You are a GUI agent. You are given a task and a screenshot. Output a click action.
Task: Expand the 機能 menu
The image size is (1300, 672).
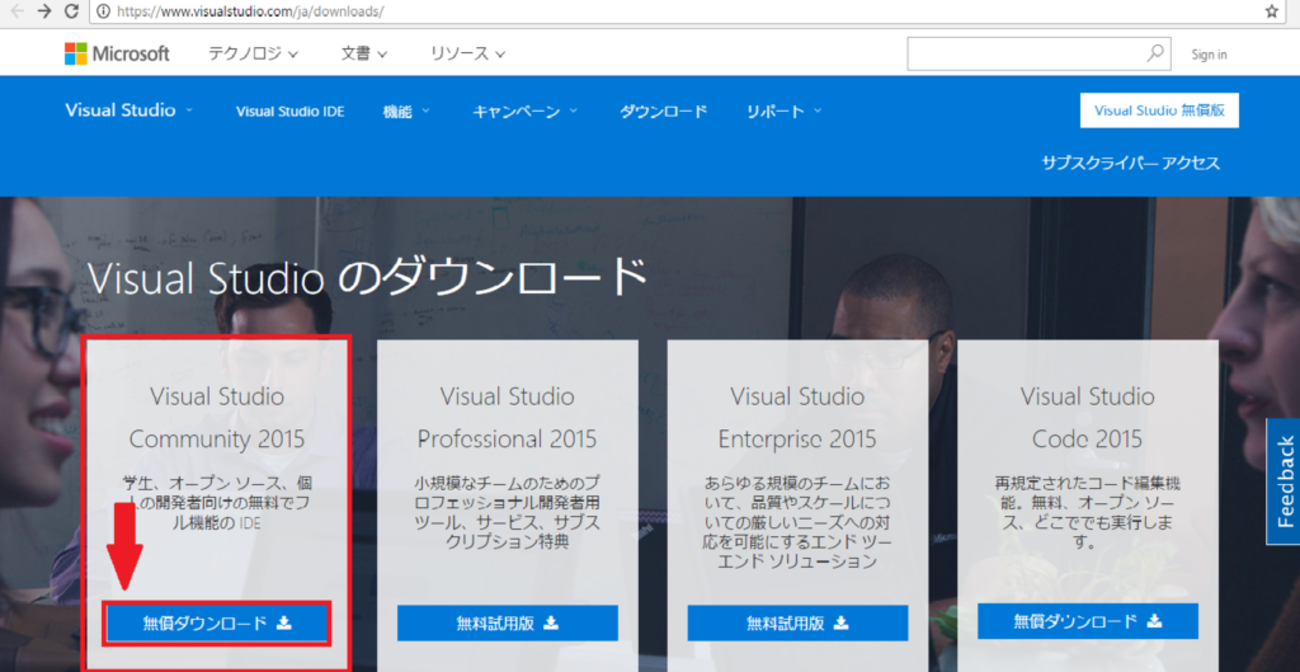point(406,111)
